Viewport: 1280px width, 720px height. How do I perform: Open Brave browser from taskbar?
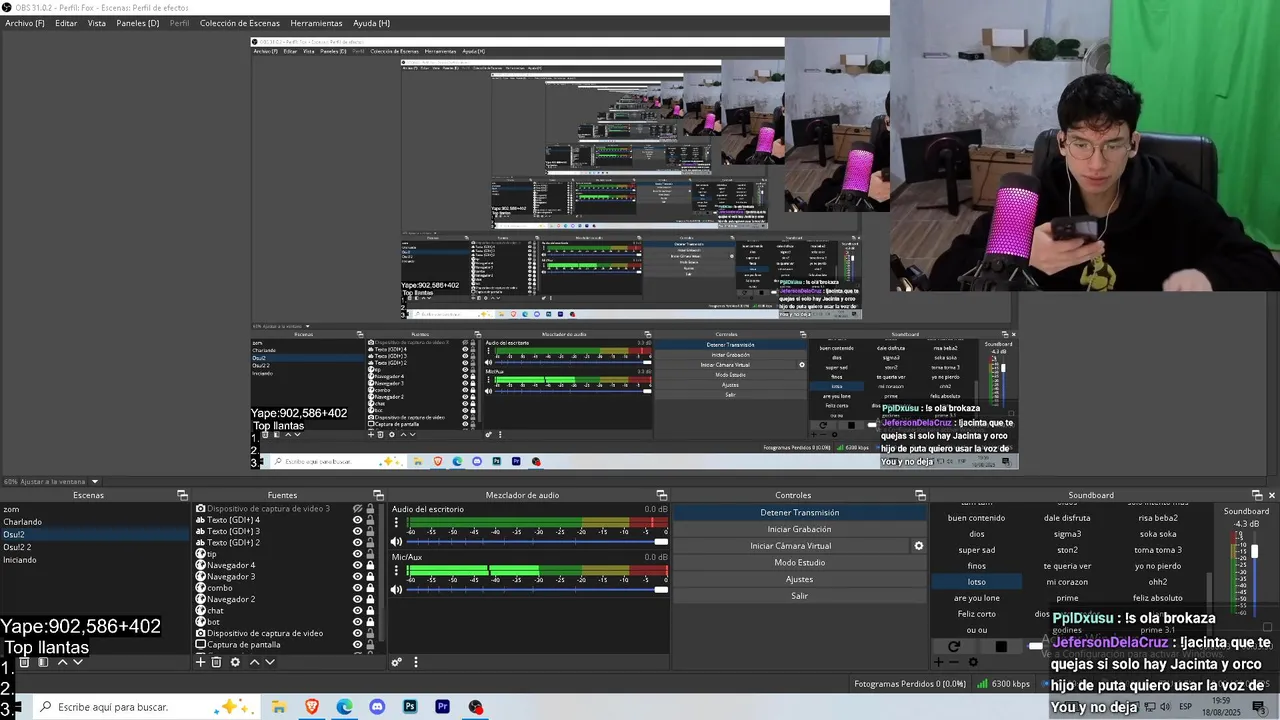pyautogui.click(x=312, y=707)
